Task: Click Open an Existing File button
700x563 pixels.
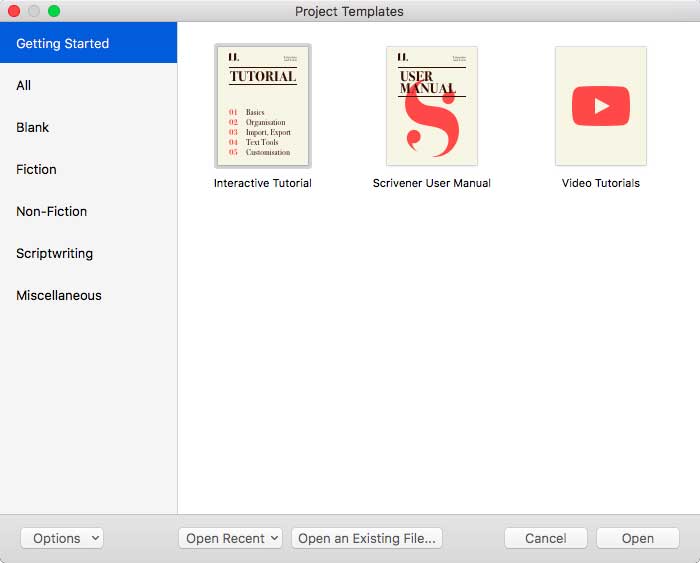Action: 367,538
